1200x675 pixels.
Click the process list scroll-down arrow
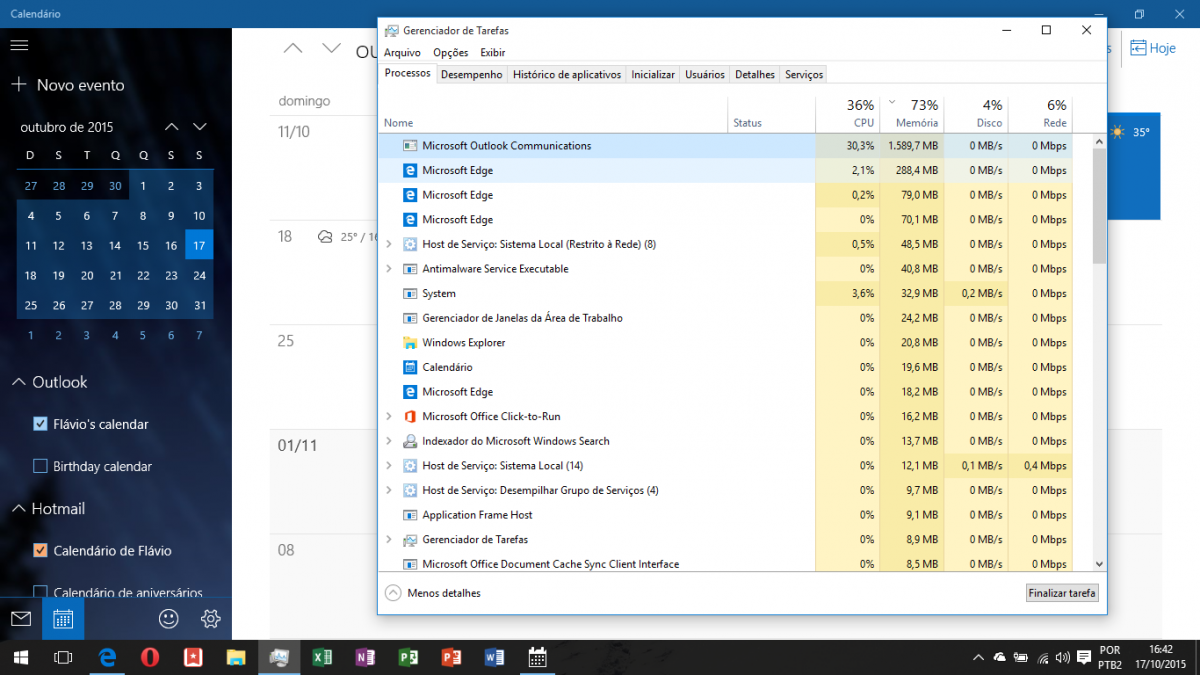(x=1100, y=564)
